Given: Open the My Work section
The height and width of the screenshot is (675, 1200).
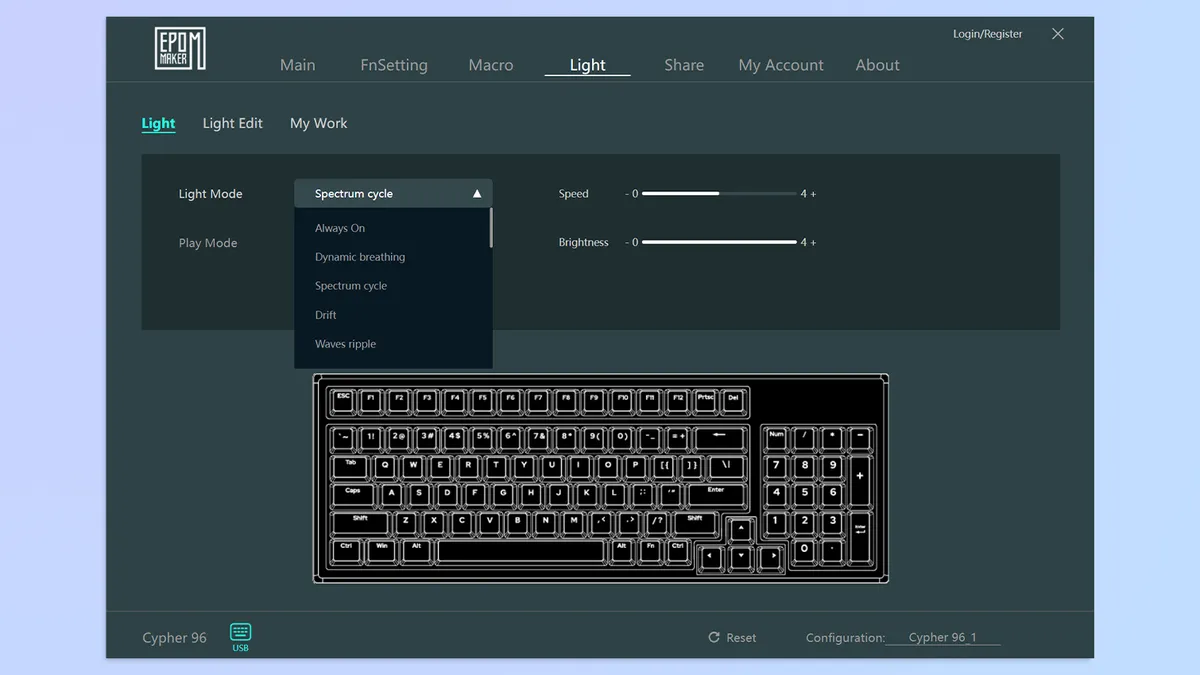Looking at the screenshot, I should tap(318, 123).
